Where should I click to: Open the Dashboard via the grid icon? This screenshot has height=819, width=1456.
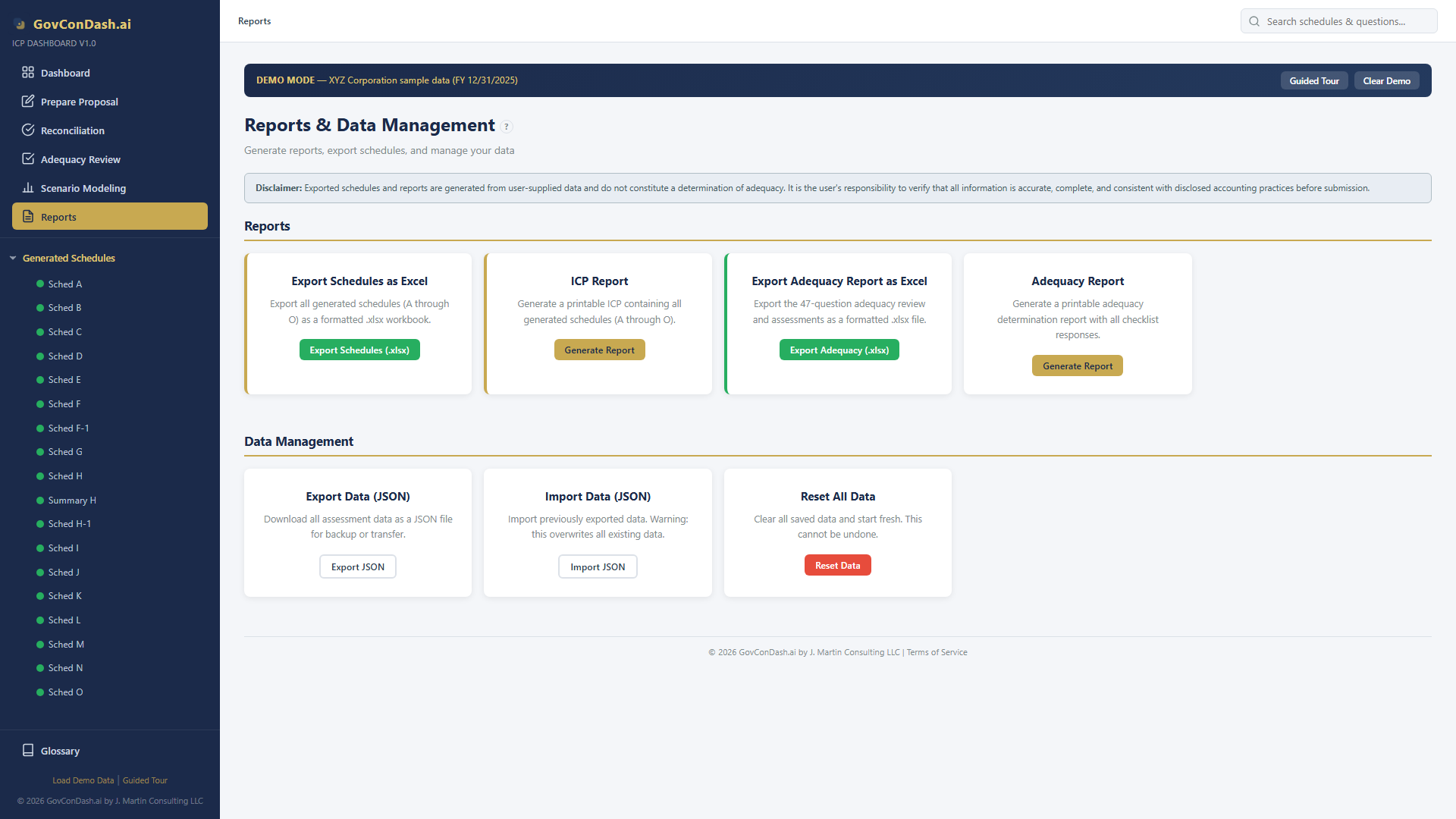click(x=28, y=73)
